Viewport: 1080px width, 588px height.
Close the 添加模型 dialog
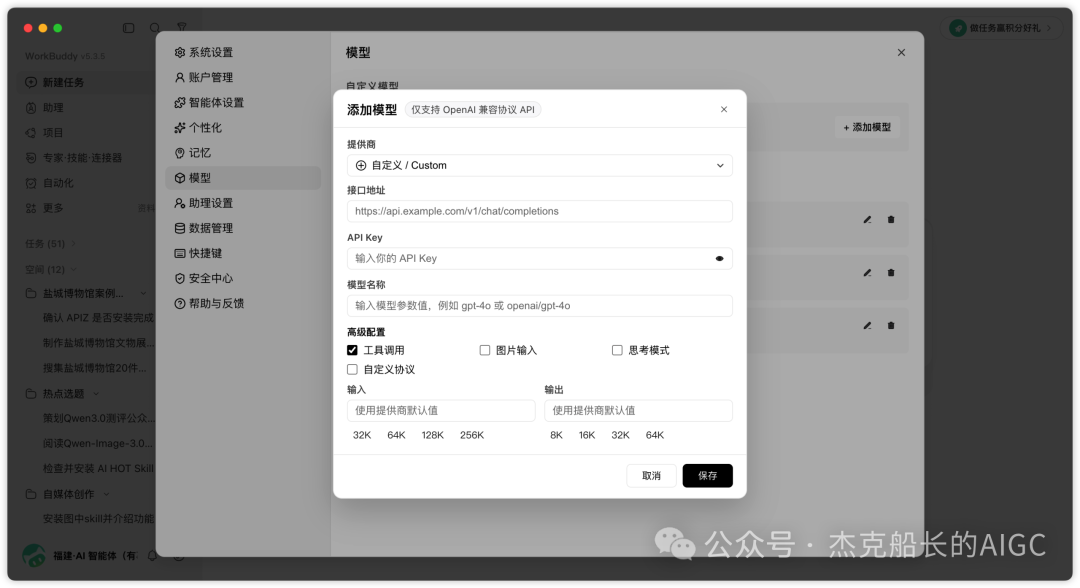coord(724,109)
